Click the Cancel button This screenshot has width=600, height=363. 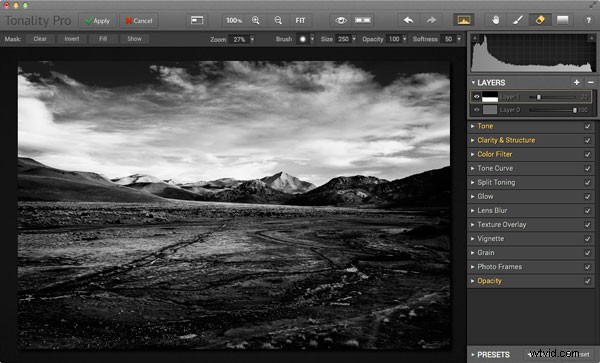pyautogui.click(x=139, y=21)
